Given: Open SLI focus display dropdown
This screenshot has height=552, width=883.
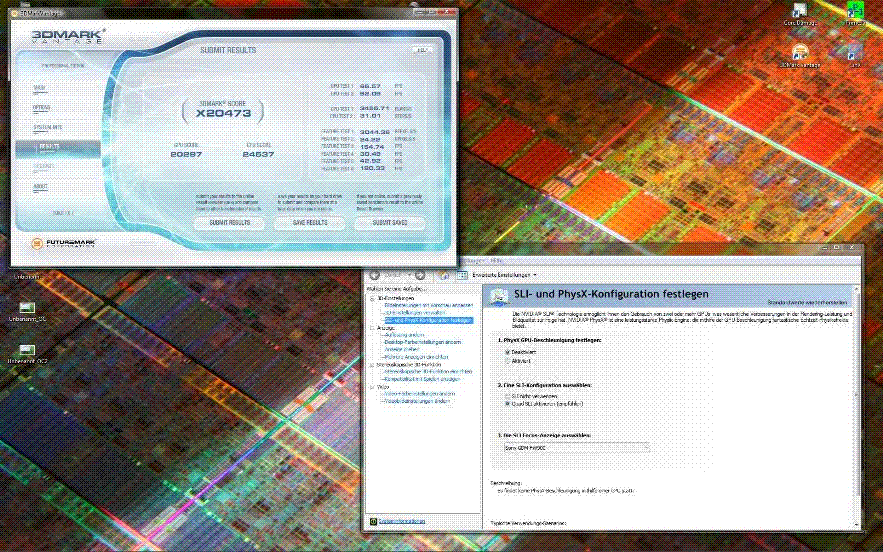Looking at the screenshot, I should click(576, 448).
